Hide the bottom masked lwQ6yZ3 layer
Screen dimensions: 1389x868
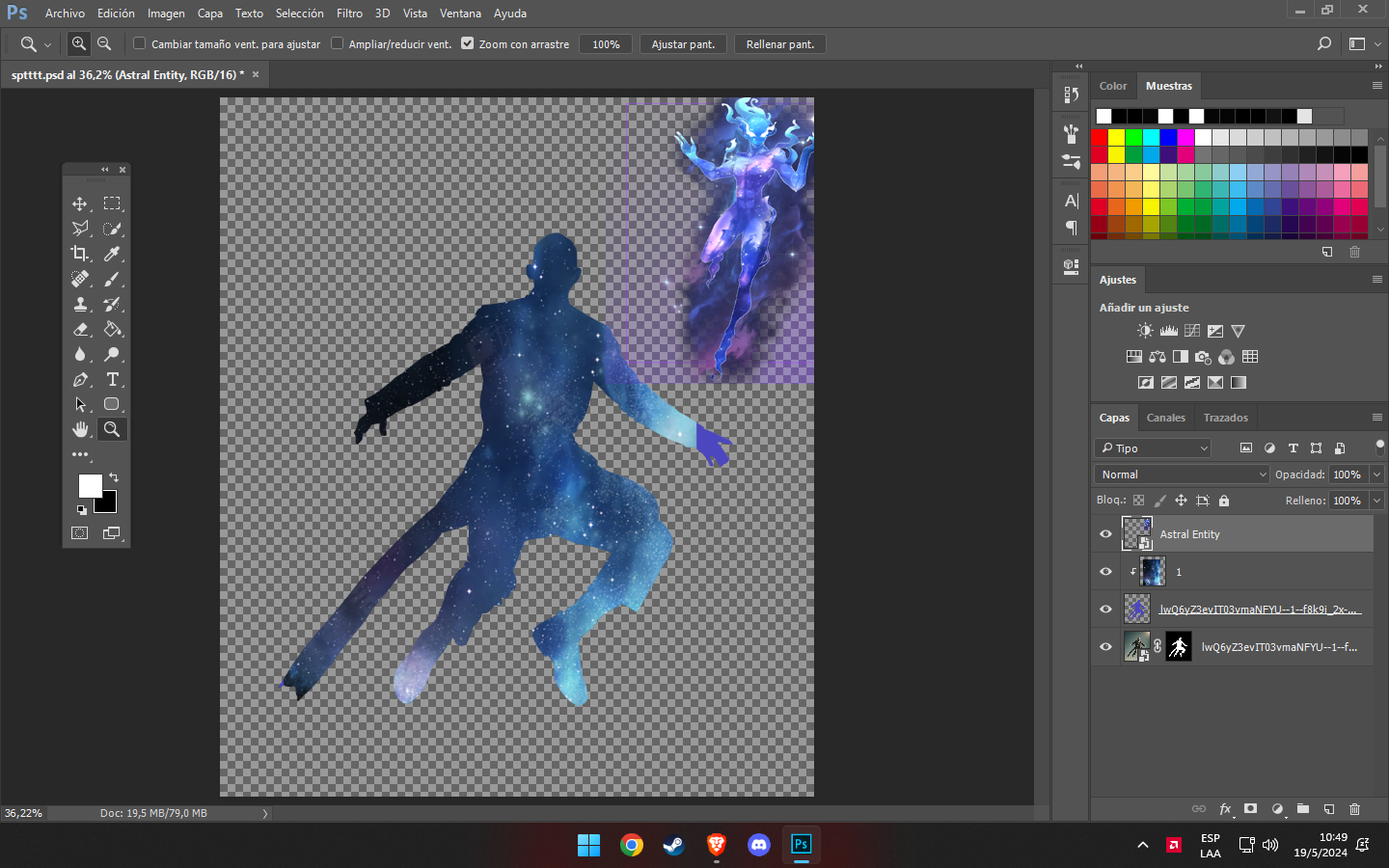click(x=1106, y=647)
